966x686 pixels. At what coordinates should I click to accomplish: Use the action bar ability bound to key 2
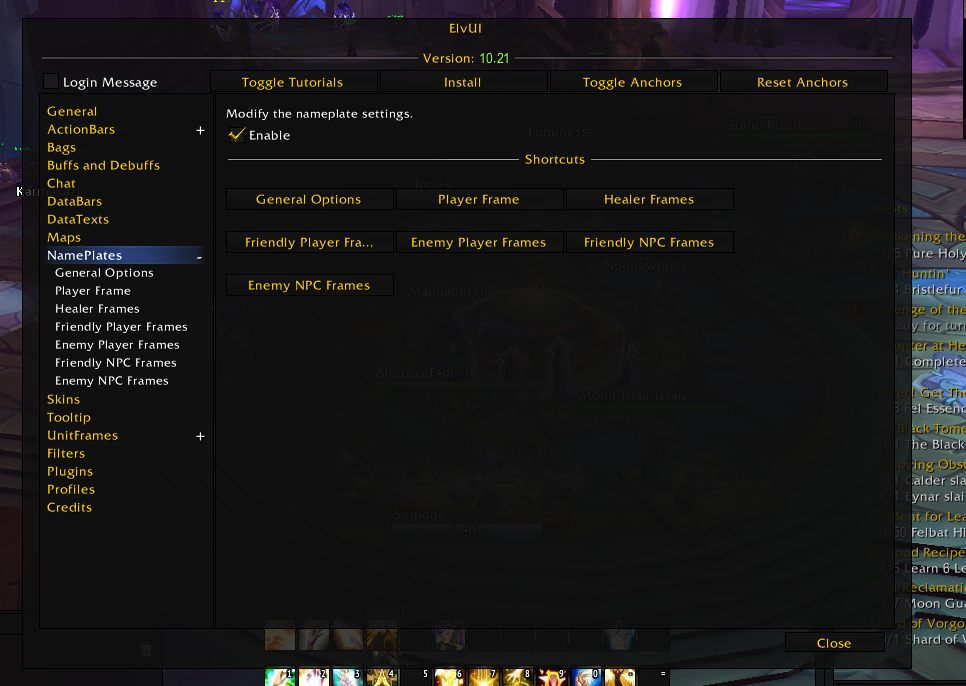(314, 677)
